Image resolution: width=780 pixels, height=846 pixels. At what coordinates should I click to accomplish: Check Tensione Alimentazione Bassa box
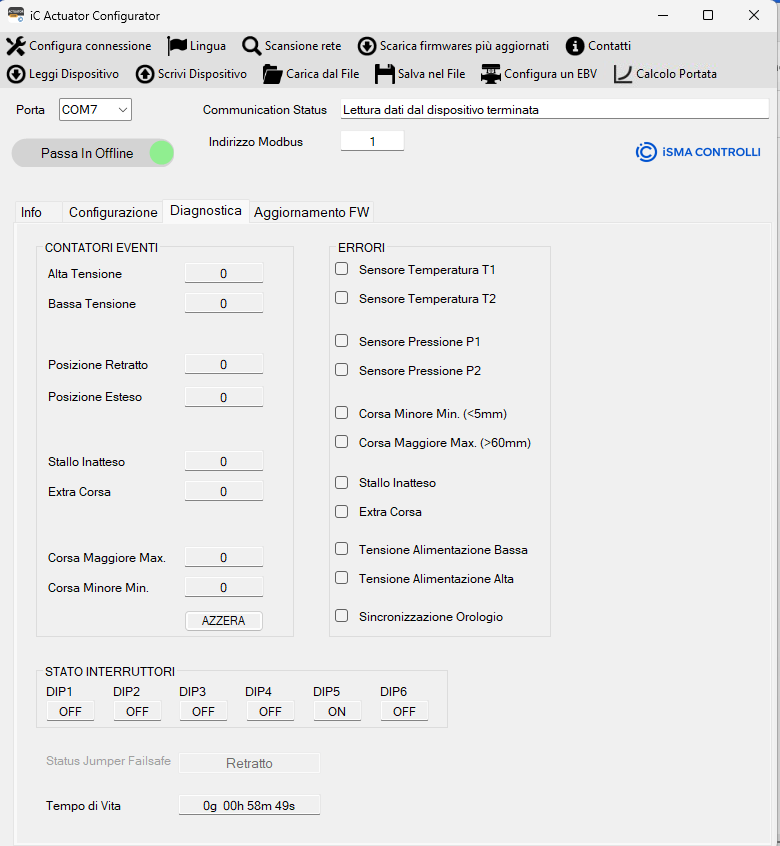tap(341, 549)
